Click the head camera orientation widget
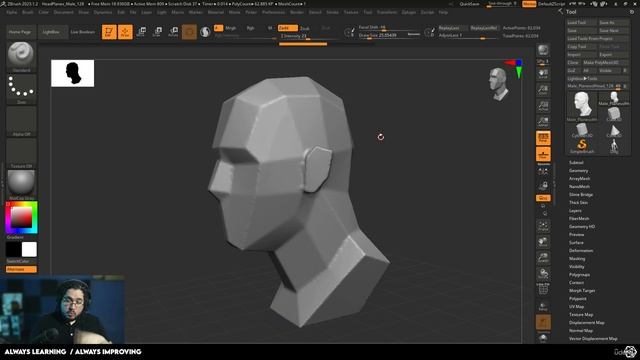This screenshot has width=640, height=360. pos(499,84)
